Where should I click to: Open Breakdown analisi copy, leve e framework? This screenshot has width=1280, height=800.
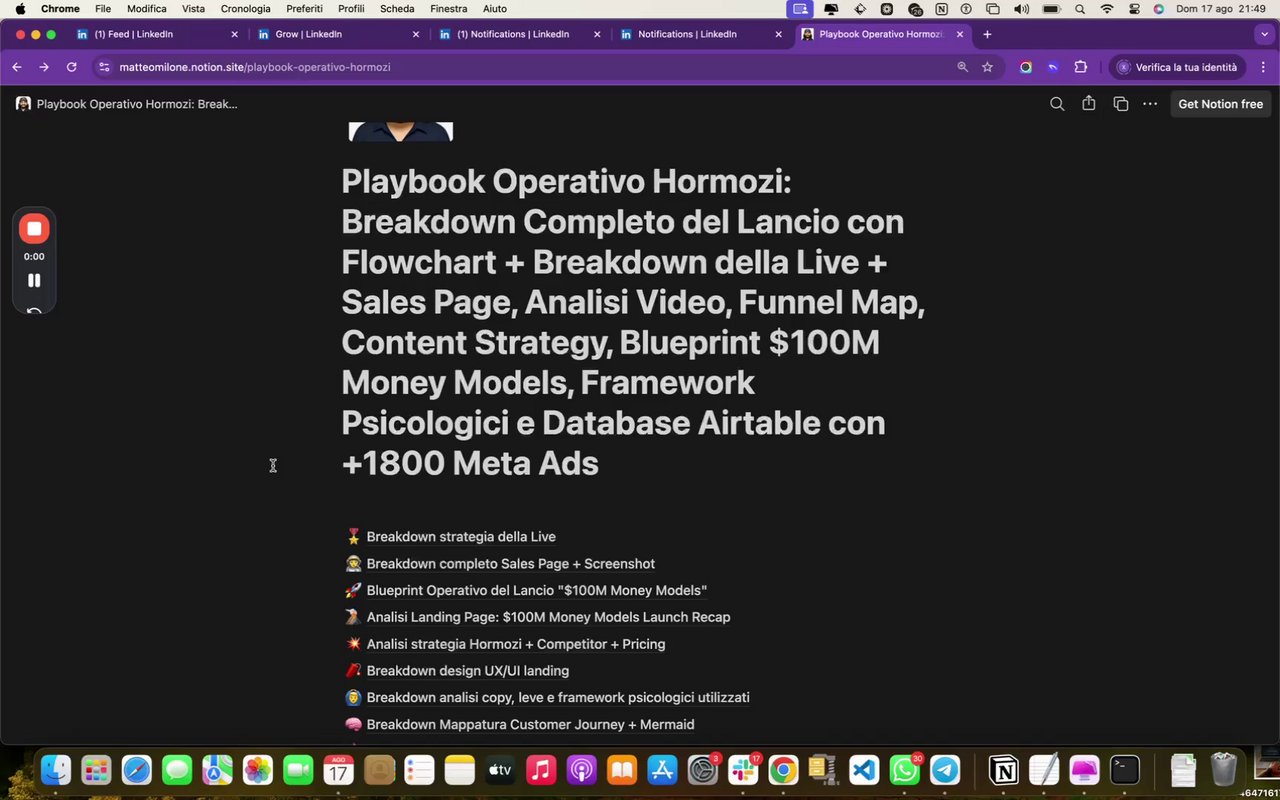click(x=558, y=698)
